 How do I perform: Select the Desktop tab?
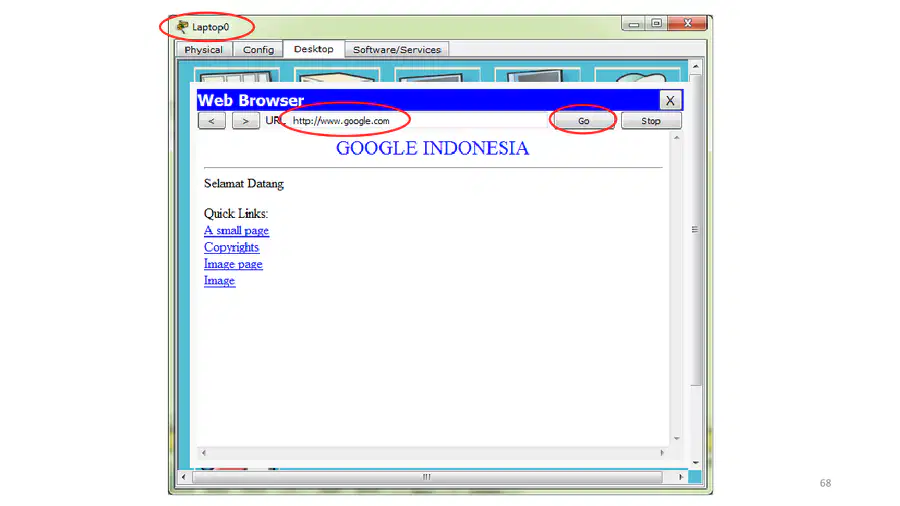[x=313, y=49]
